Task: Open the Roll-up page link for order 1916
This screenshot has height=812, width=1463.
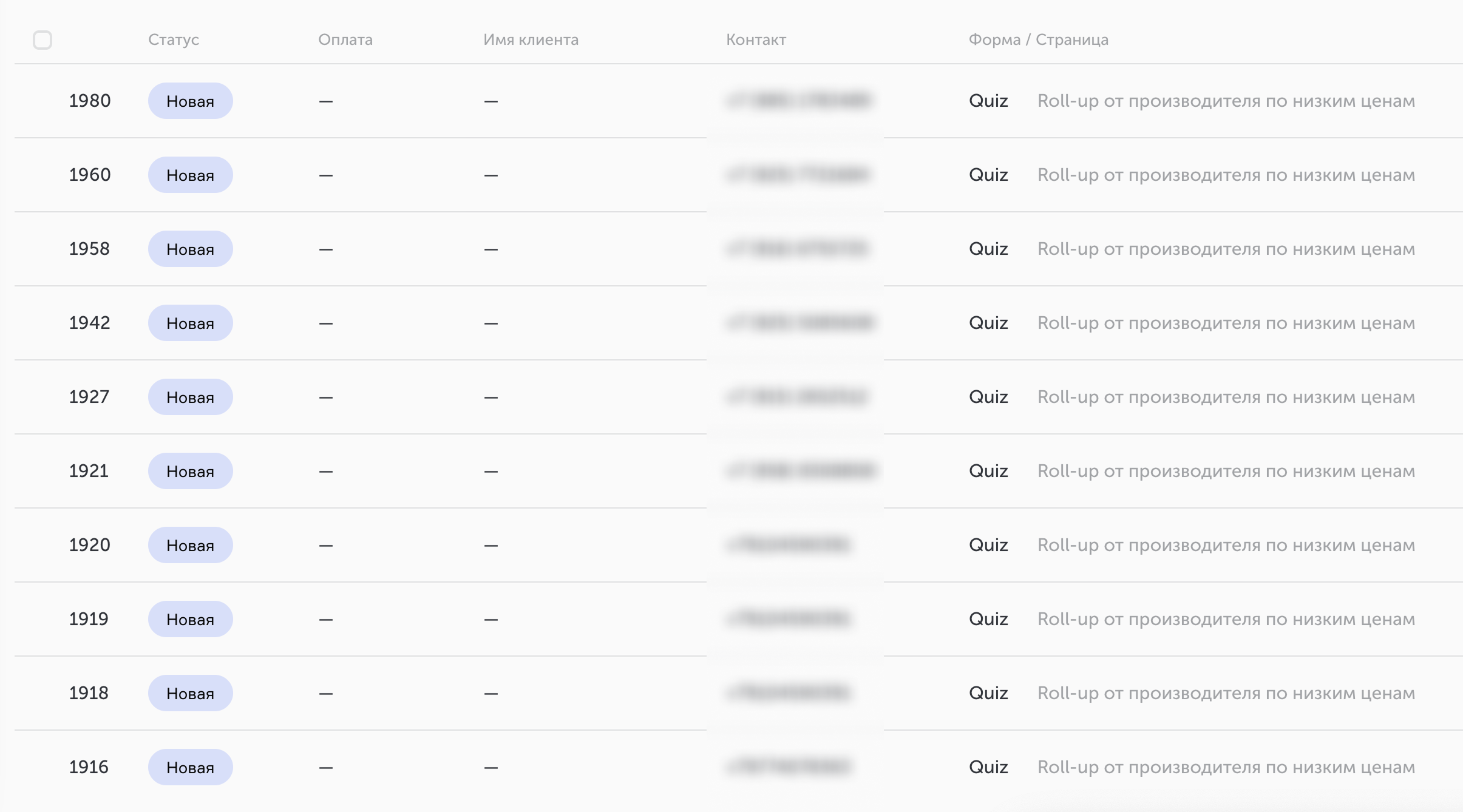Action: 1226,767
